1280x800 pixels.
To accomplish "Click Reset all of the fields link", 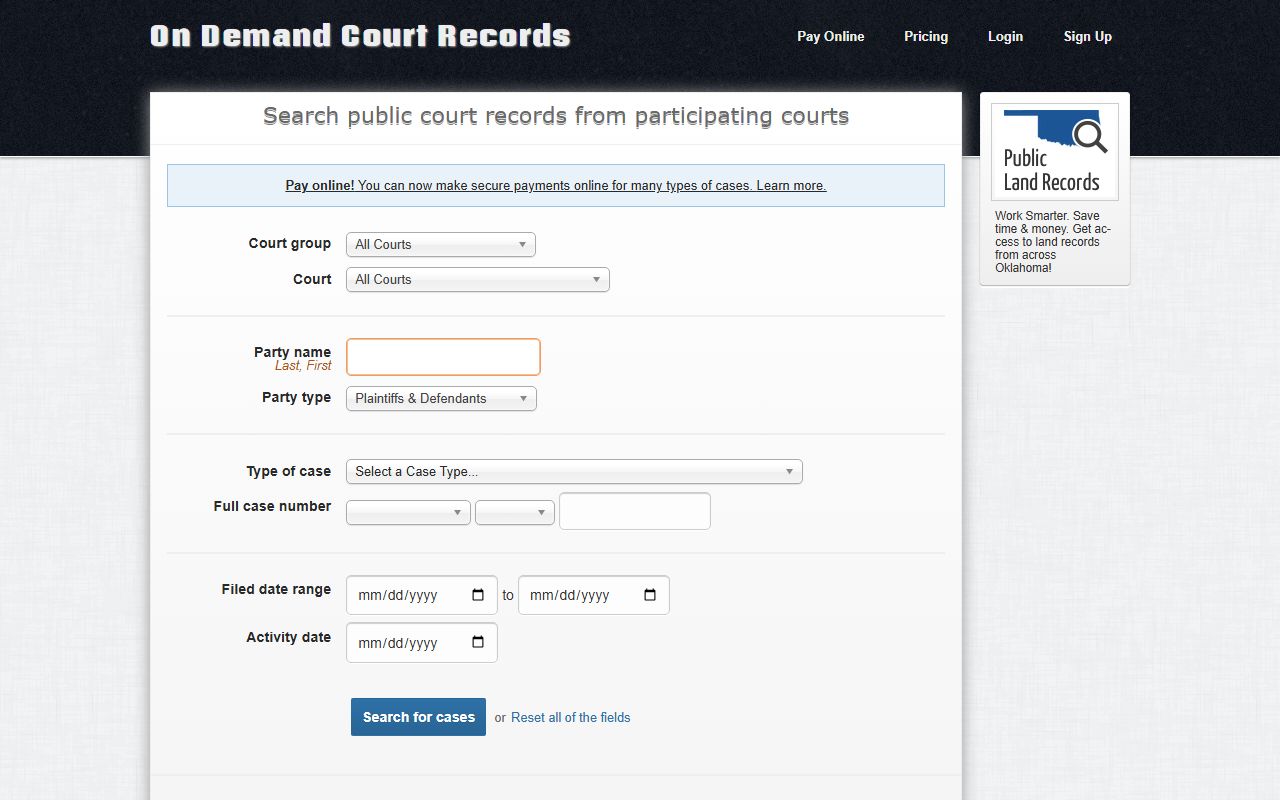I will [570, 718].
